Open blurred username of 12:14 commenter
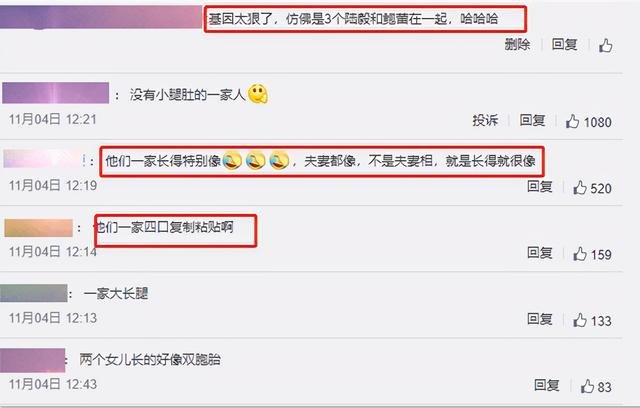The height and width of the screenshot is (408, 640). 38,228
